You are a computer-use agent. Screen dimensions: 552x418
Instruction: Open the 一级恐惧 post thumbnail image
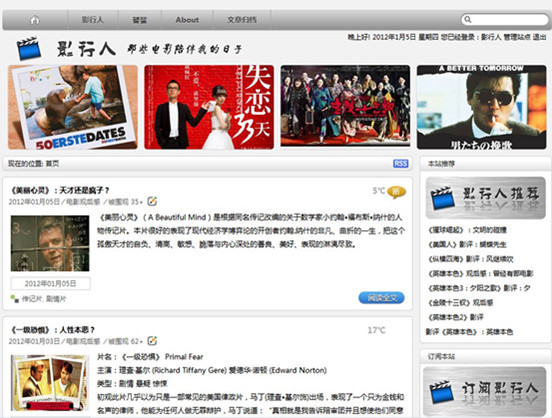click(49, 383)
